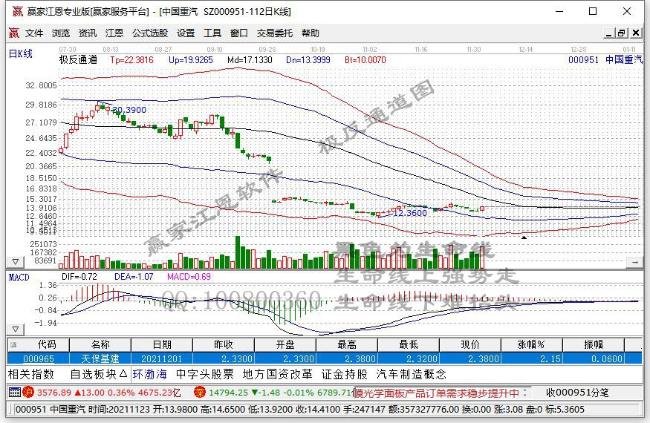Image resolution: width=650 pixels, height=423 pixels.
Task: Expand the MACD panel dropdown triangle
Action: click(x=15, y=329)
